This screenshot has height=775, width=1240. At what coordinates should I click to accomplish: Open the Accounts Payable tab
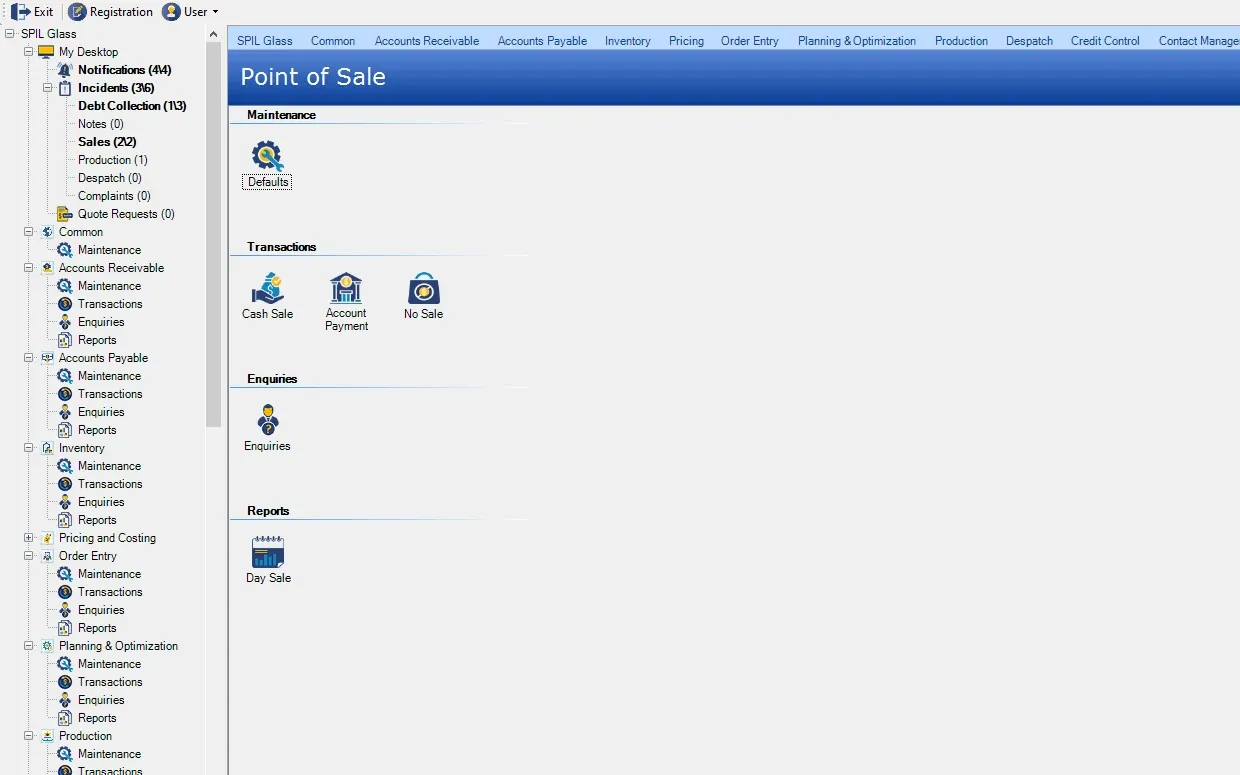[x=542, y=41]
